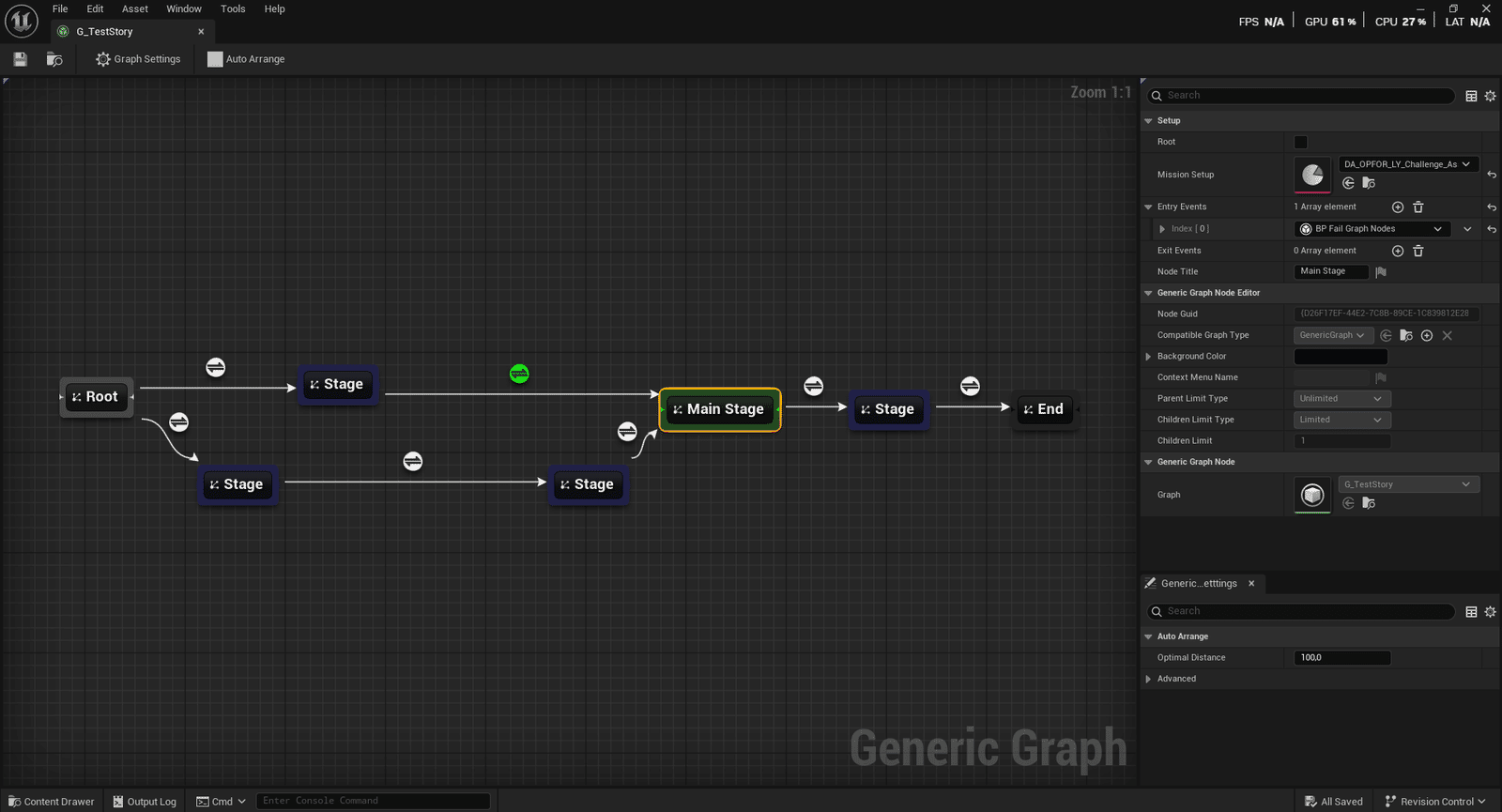This screenshot has height=812, width=1502.
Task: Browse to asset in Content Browser toolbar icon
Action: (54, 59)
